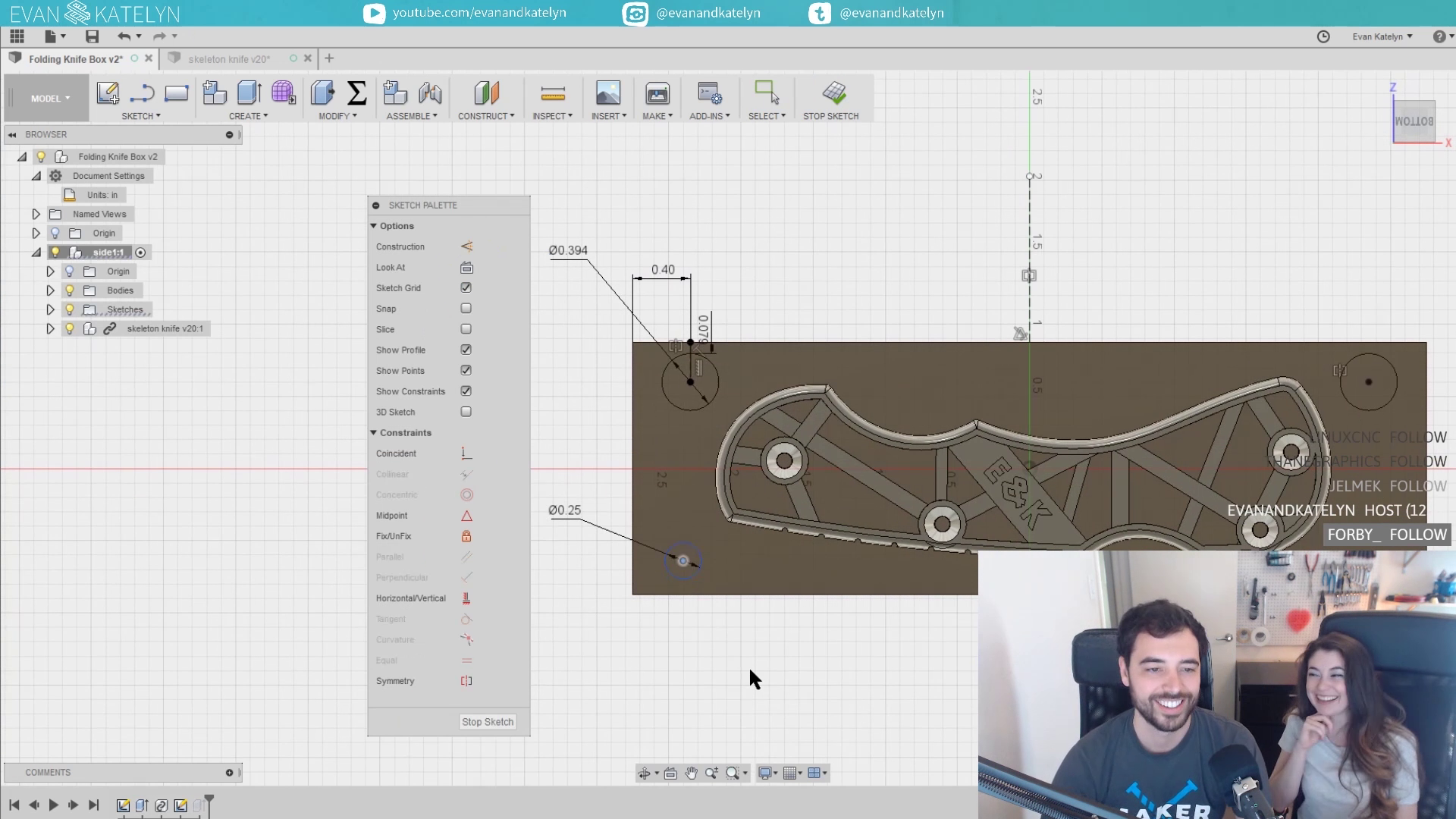Viewport: 1456px width, 819px height.
Task: Click the Press Pull modify icon
Action: (322, 93)
